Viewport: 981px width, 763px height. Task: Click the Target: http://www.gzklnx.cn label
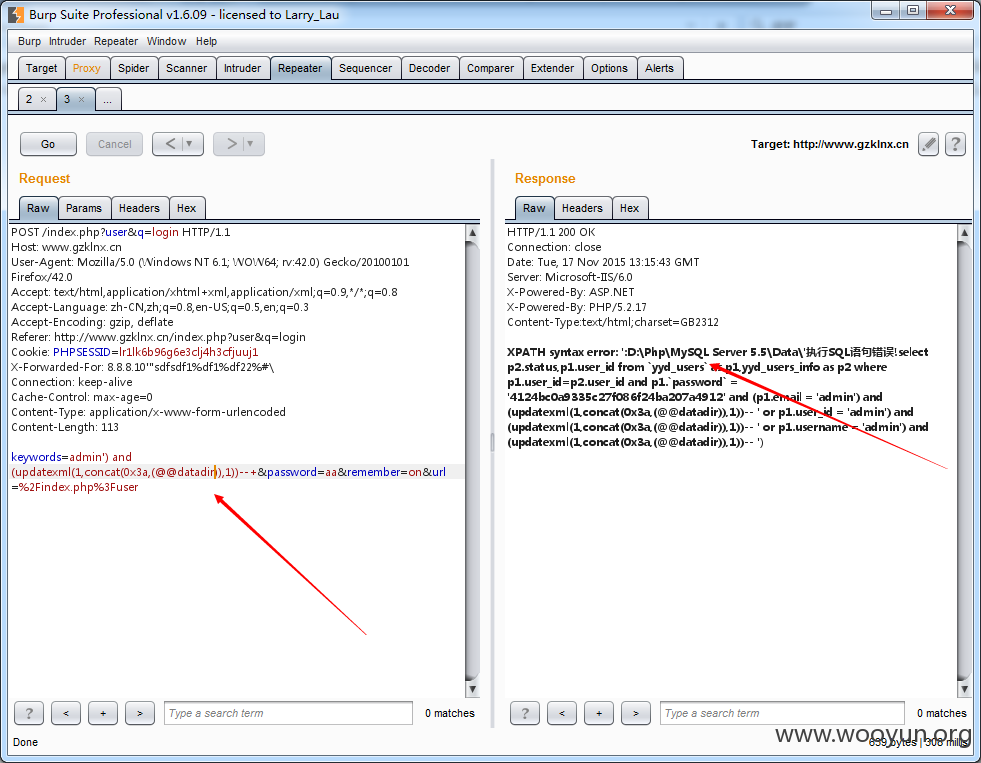[830, 144]
